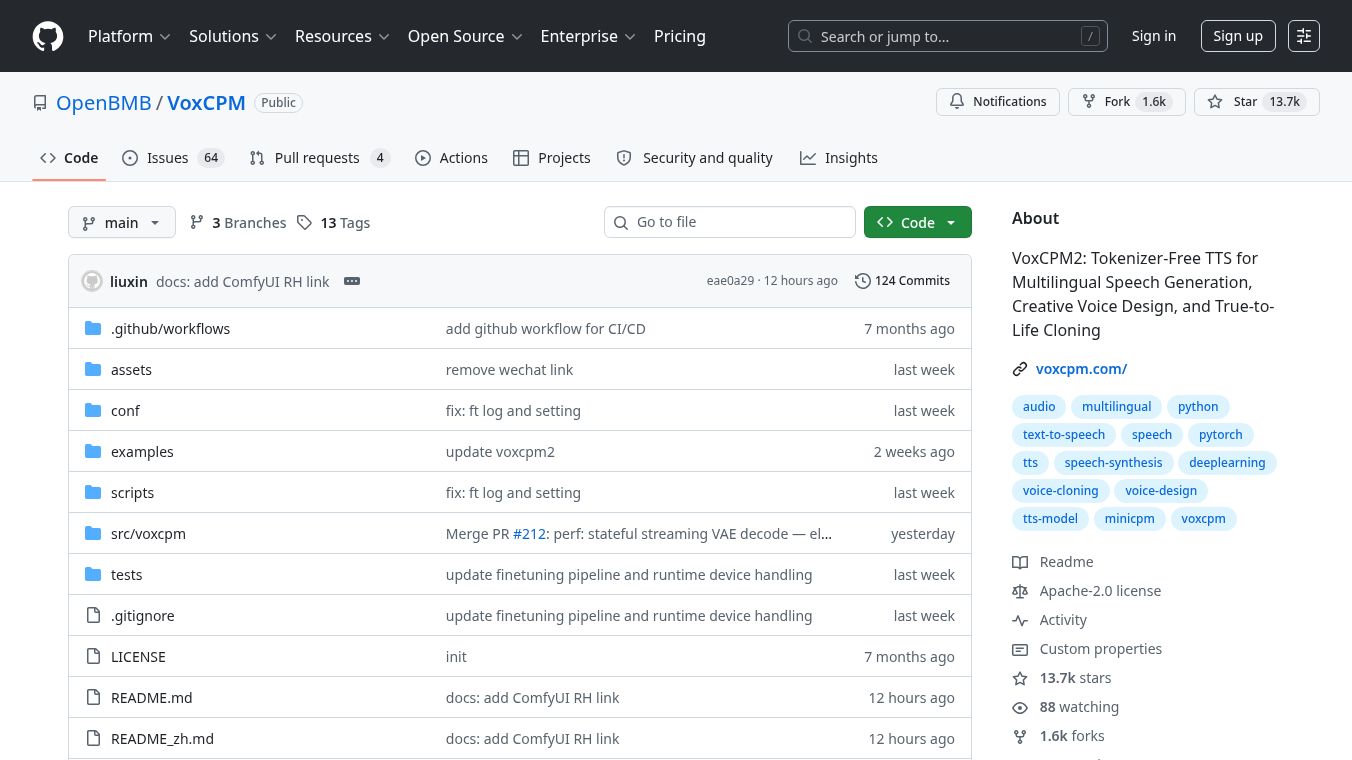Star the VoxCPM repository
The width and height of the screenshot is (1352, 760).
click(1257, 102)
